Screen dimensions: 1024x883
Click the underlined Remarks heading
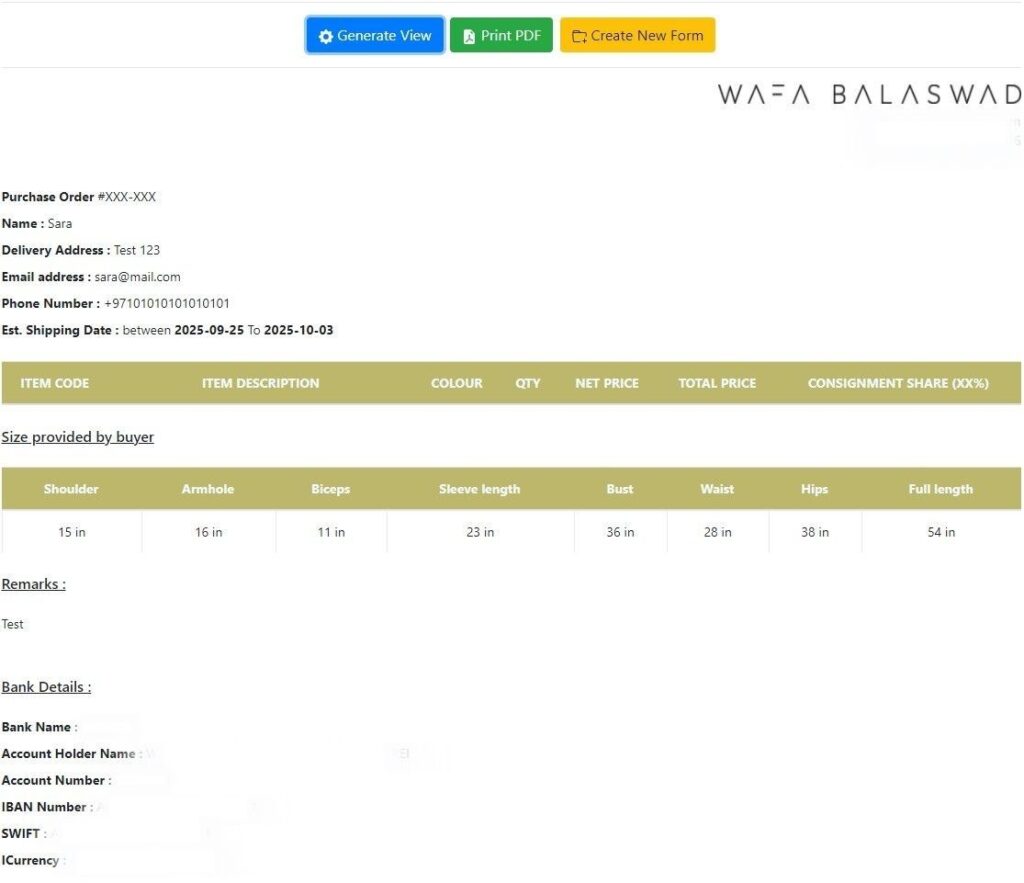point(34,584)
